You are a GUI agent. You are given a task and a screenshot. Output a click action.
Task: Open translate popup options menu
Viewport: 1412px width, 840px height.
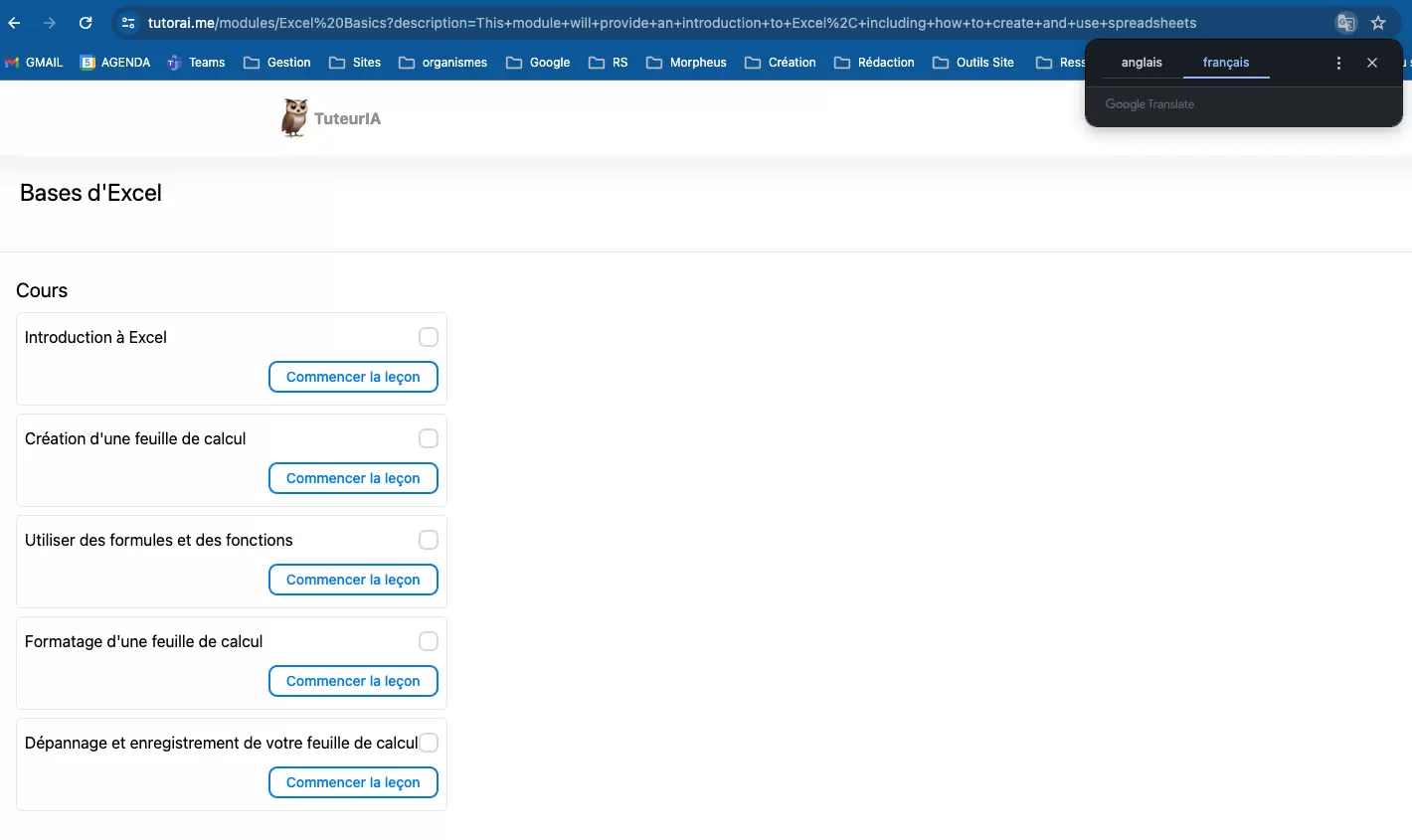[1338, 63]
